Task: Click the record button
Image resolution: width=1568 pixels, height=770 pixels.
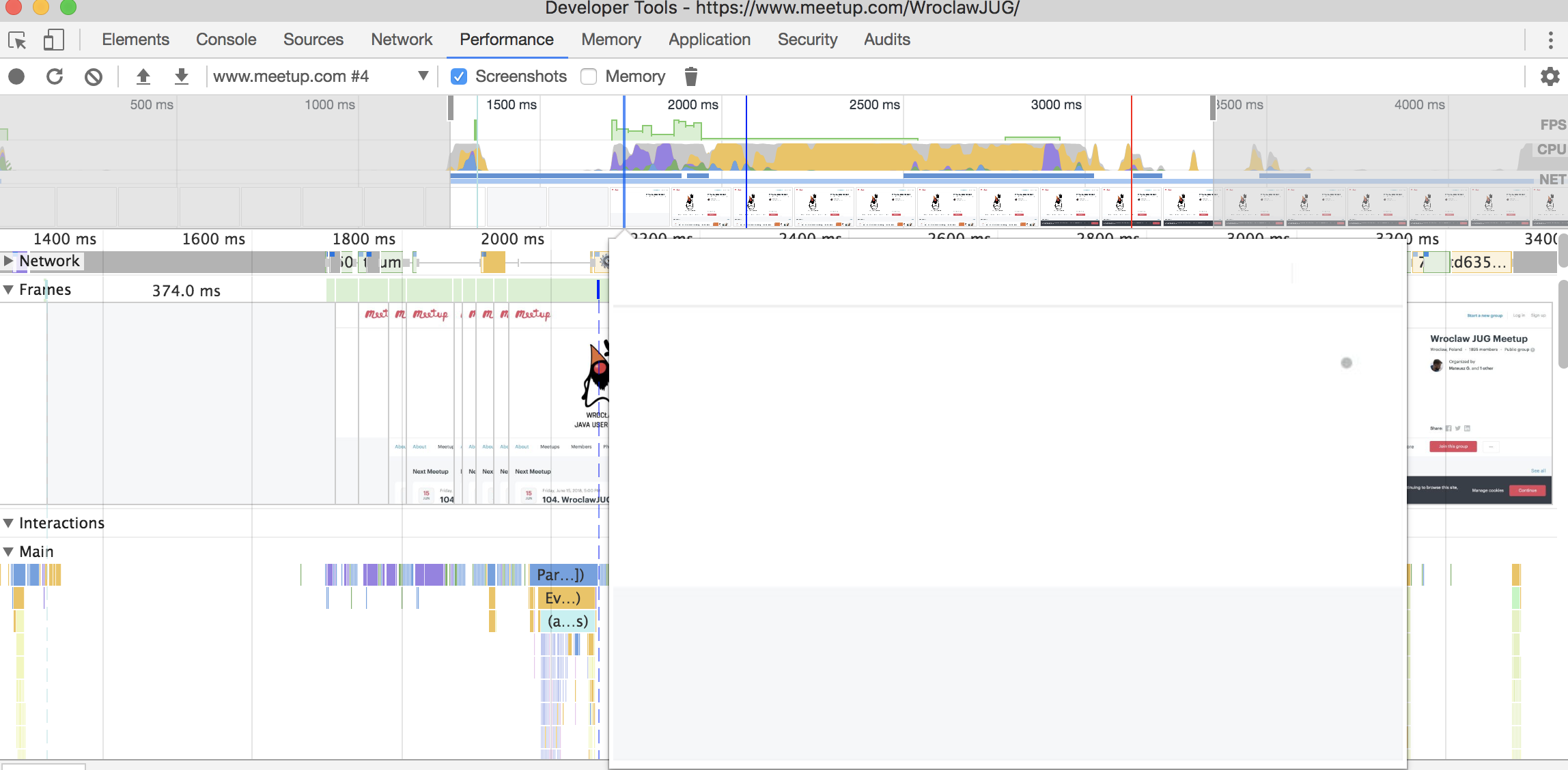Action: (x=16, y=76)
